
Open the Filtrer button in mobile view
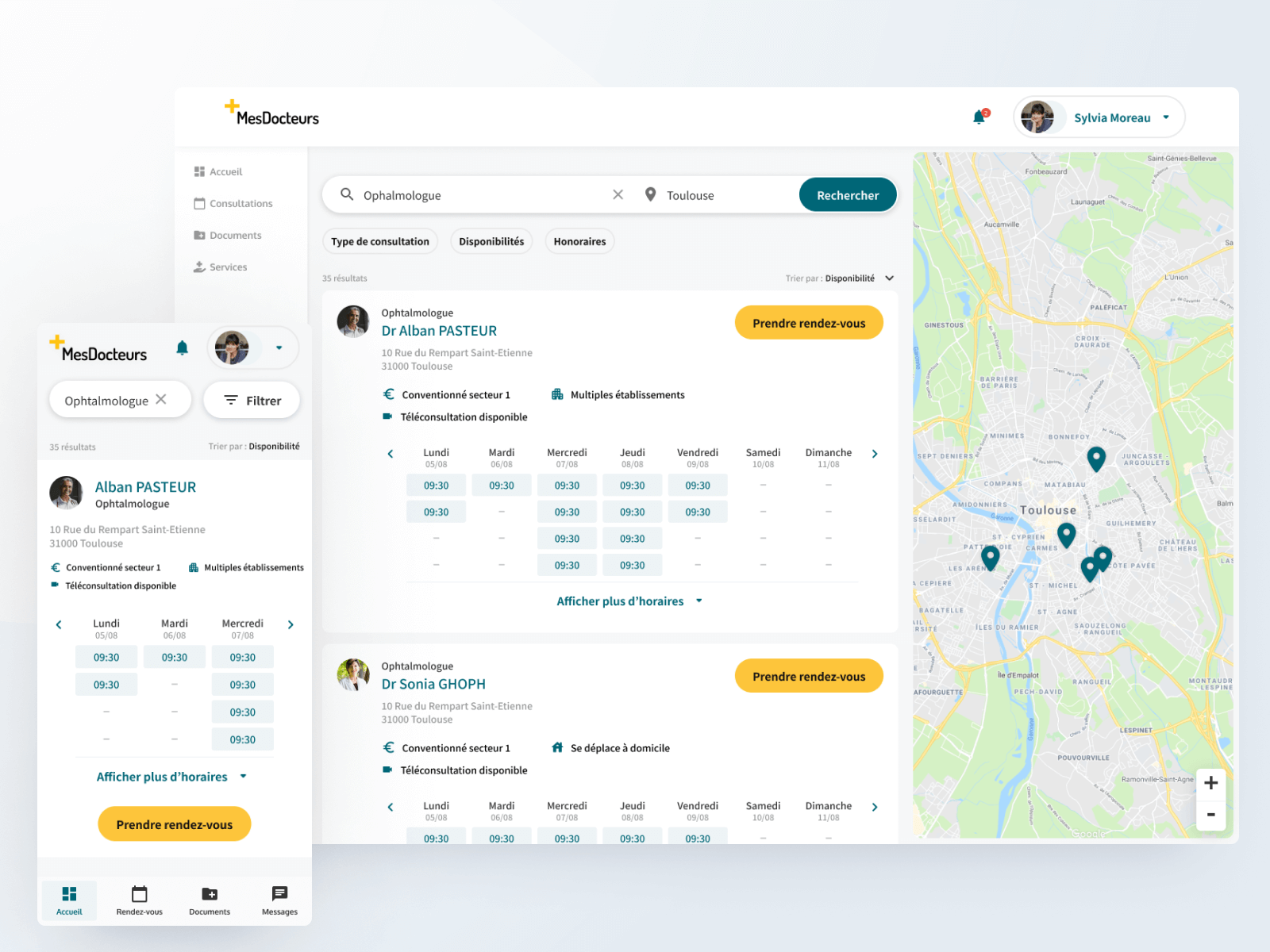pos(252,400)
